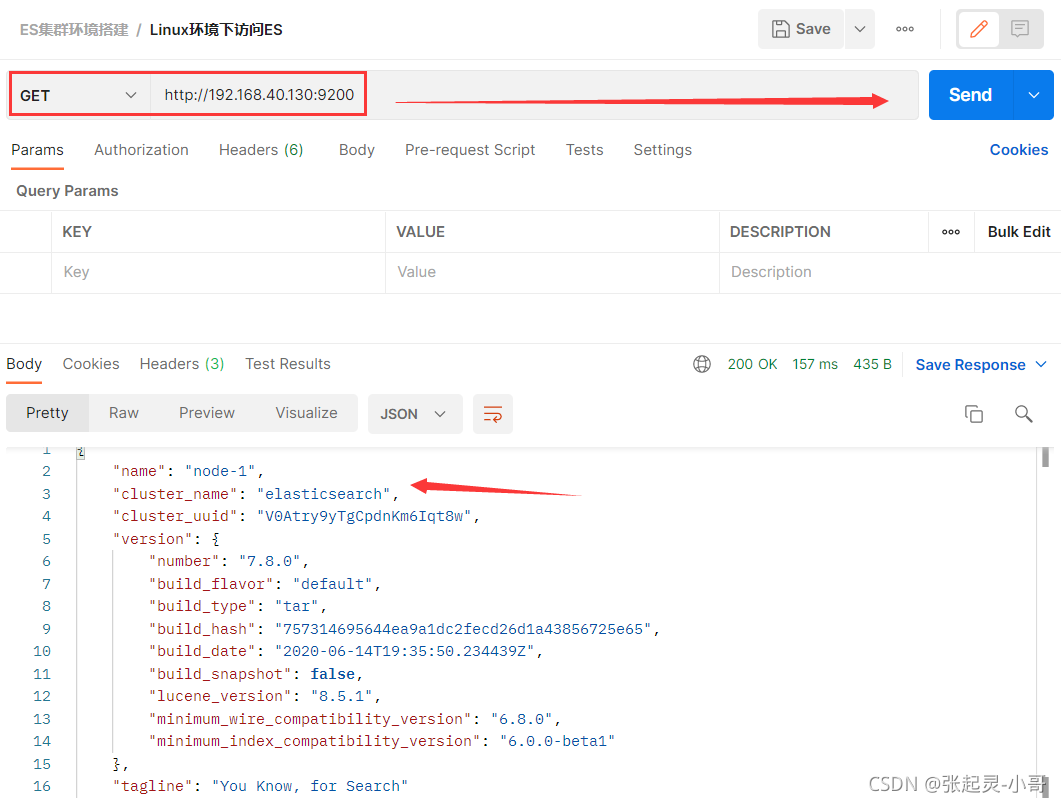Search the response with magnifier icon
The width and height of the screenshot is (1061, 802).
1023,414
